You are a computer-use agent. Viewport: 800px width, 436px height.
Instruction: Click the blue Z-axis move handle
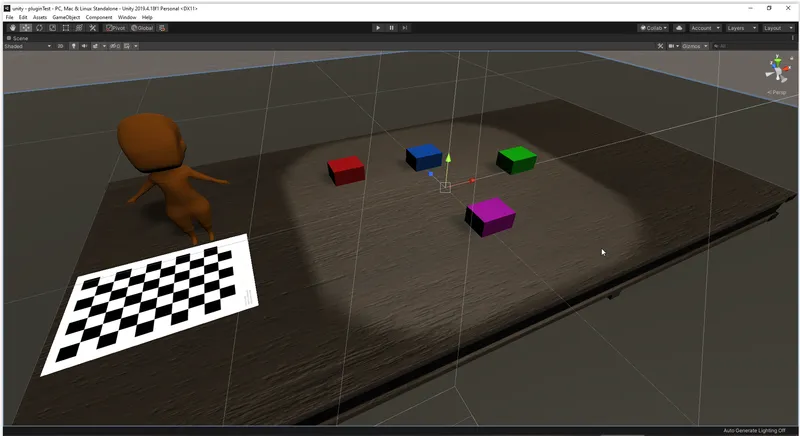(431, 174)
